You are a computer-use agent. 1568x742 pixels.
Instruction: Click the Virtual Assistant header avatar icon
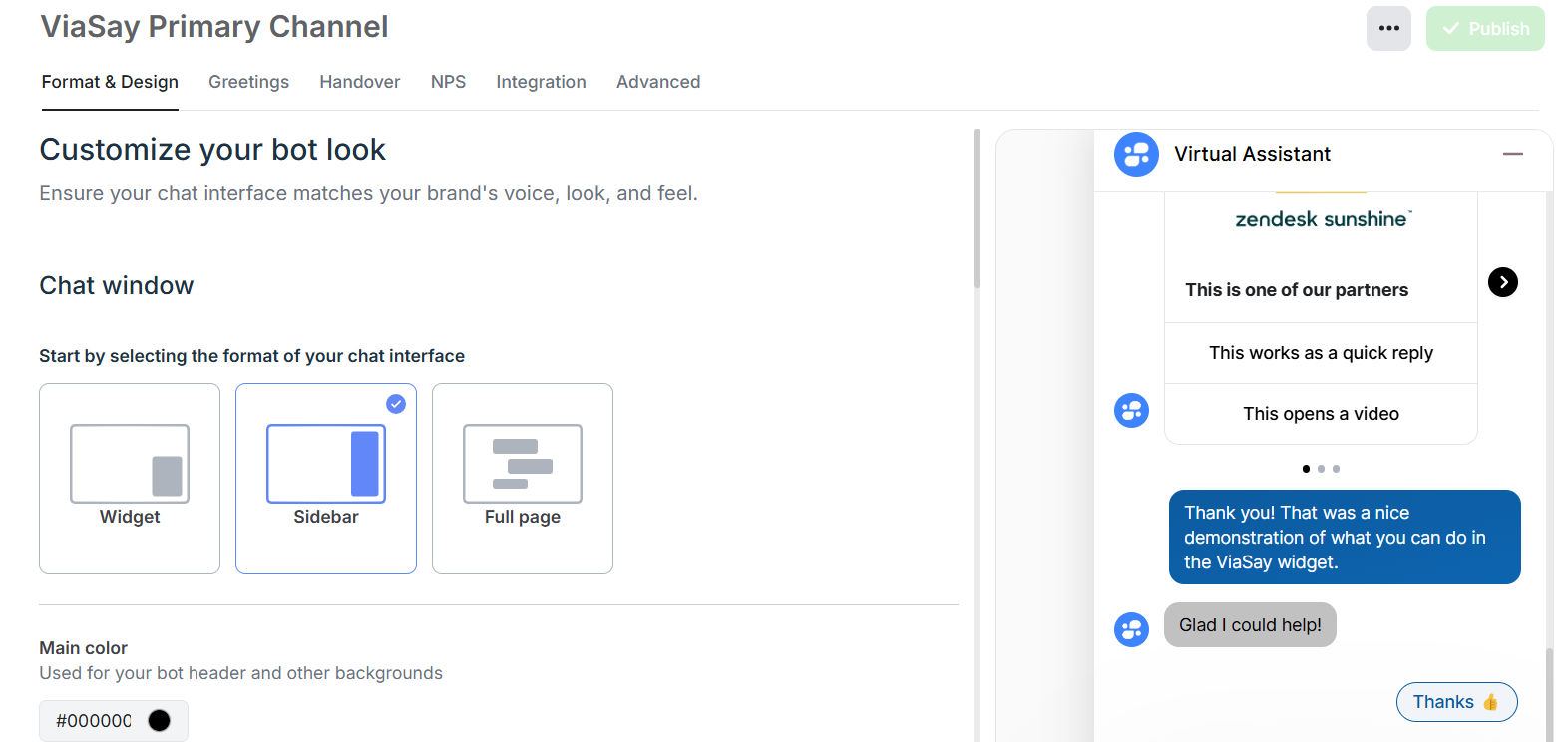click(1136, 155)
